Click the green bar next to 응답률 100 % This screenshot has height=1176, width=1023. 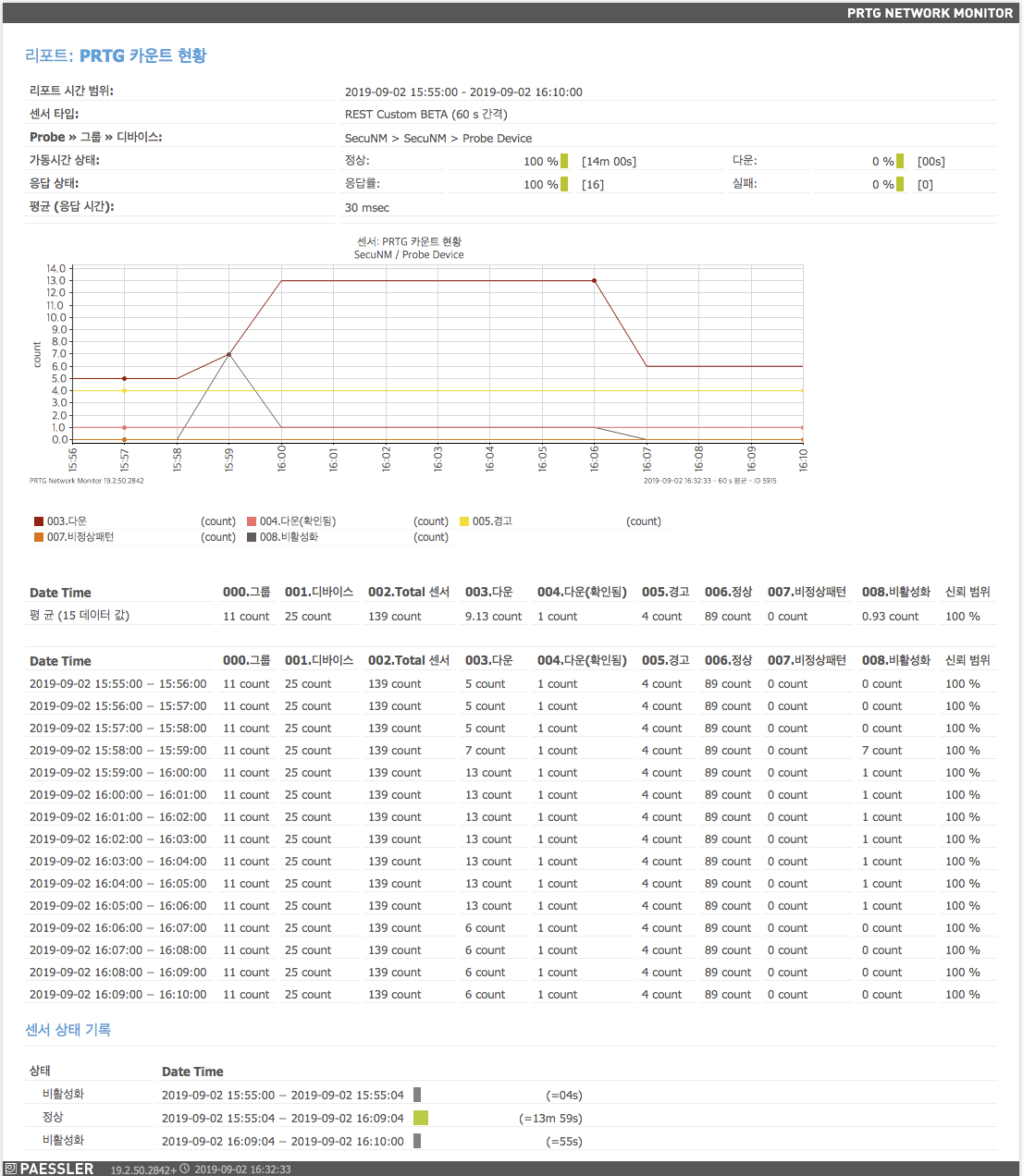click(x=564, y=184)
